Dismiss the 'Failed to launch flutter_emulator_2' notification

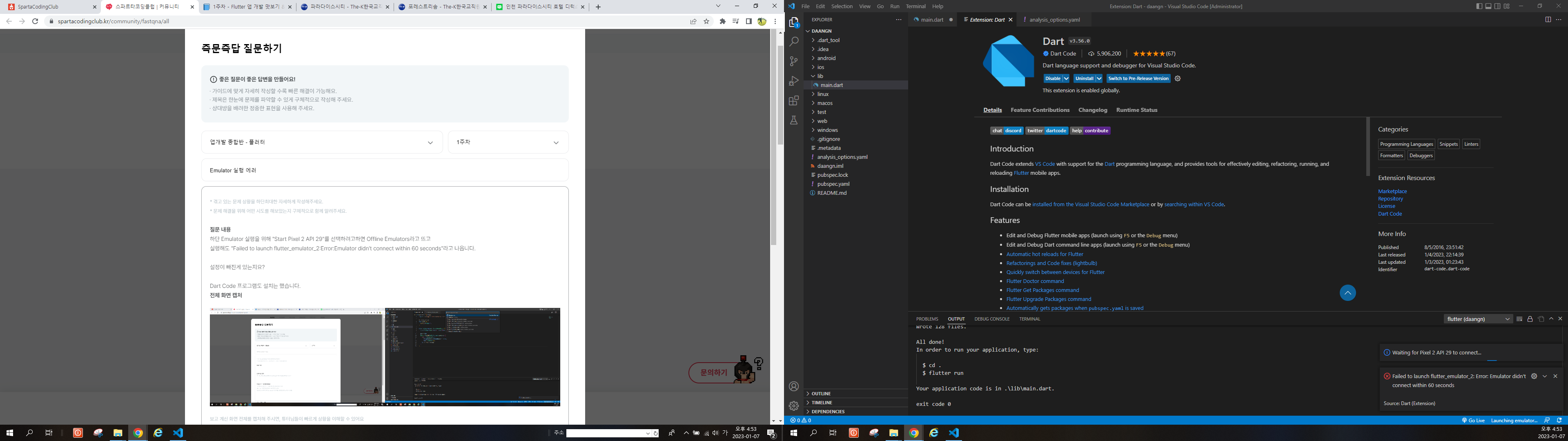click(1555, 376)
